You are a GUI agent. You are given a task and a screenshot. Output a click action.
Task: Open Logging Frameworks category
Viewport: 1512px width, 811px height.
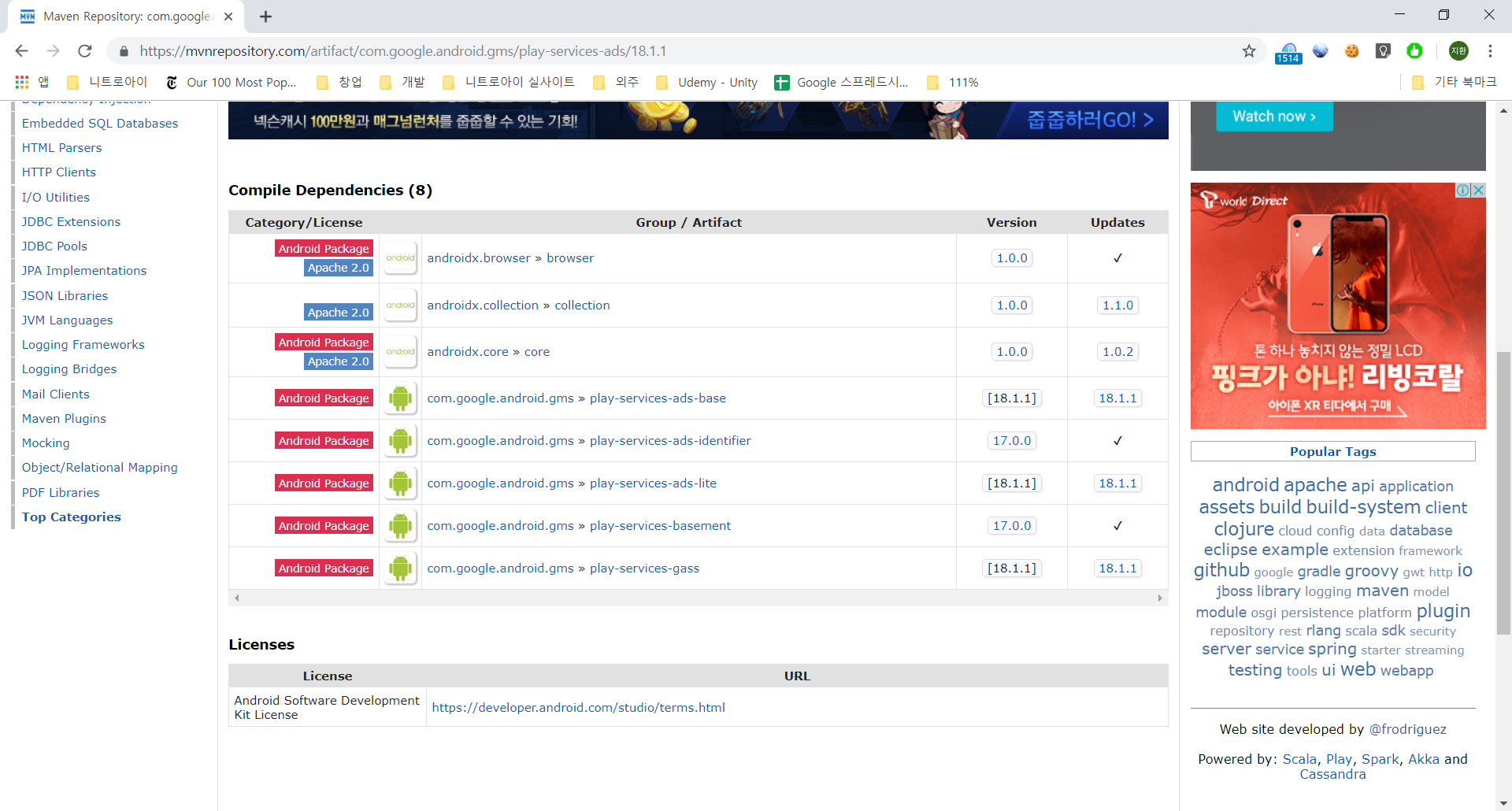(x=83, y=345)
